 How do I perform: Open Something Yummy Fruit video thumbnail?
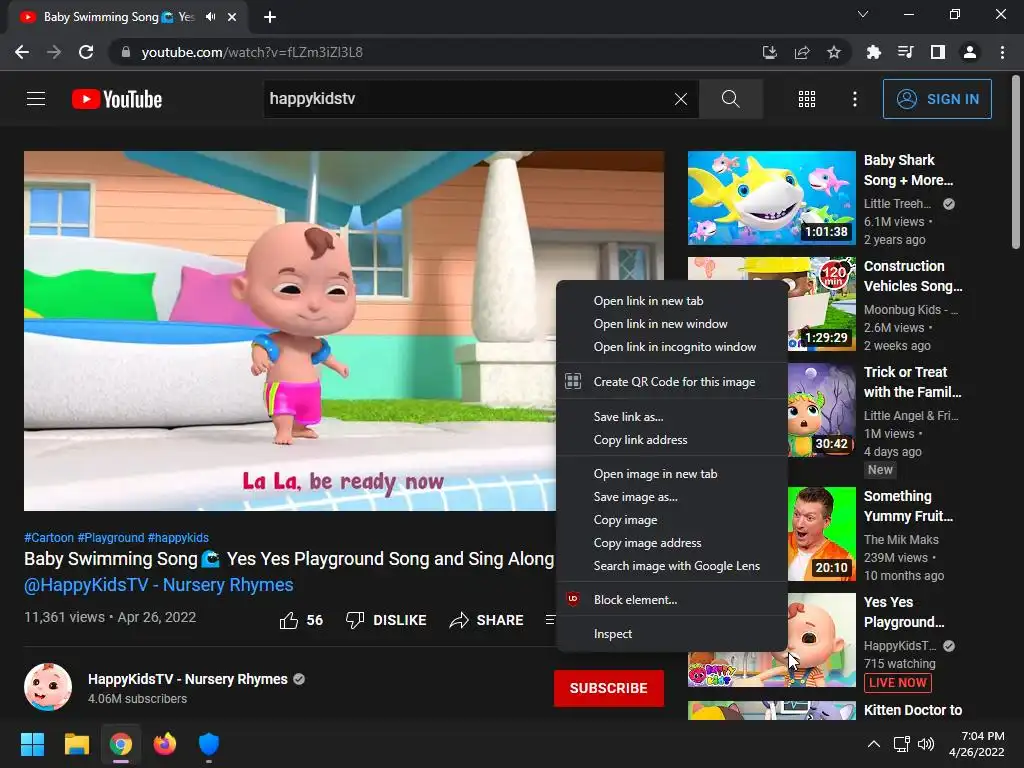[822, 534]
